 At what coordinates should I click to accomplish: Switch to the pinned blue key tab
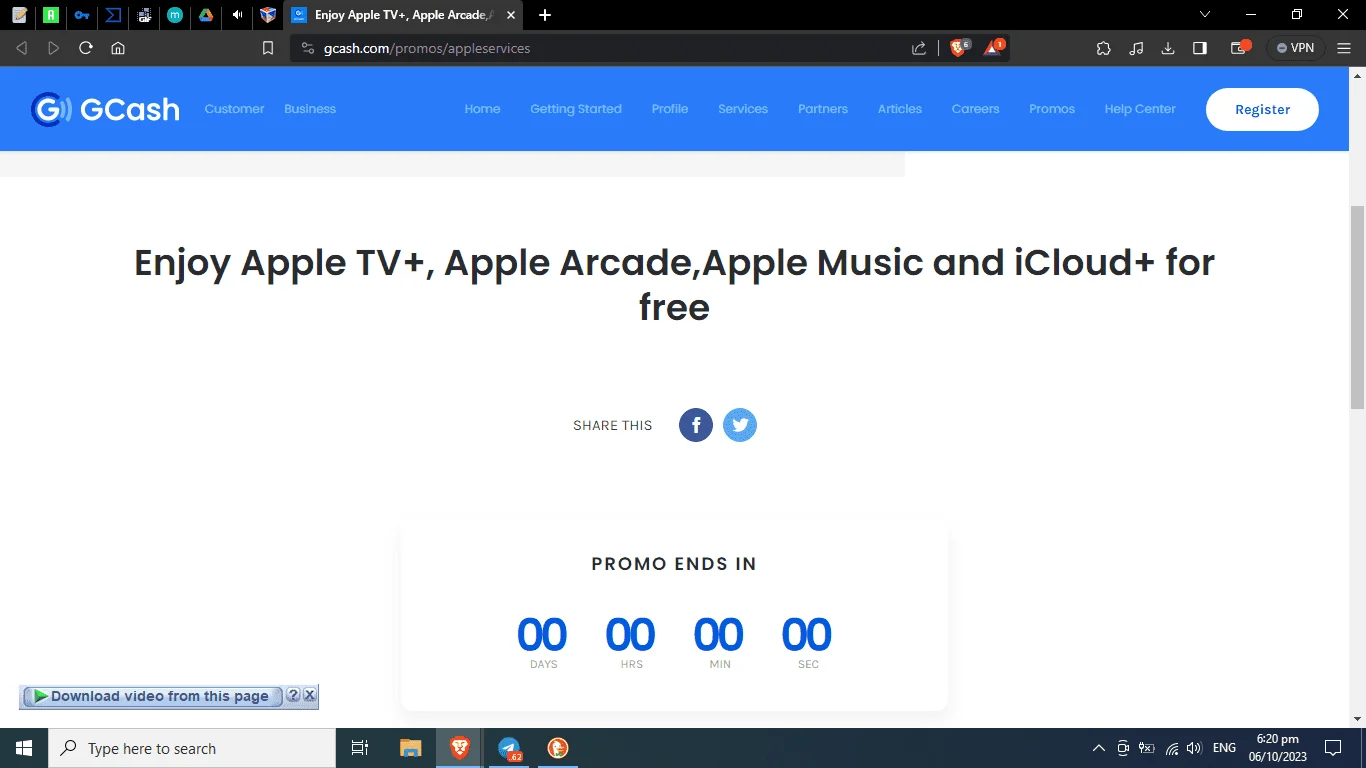click(82, 15)
